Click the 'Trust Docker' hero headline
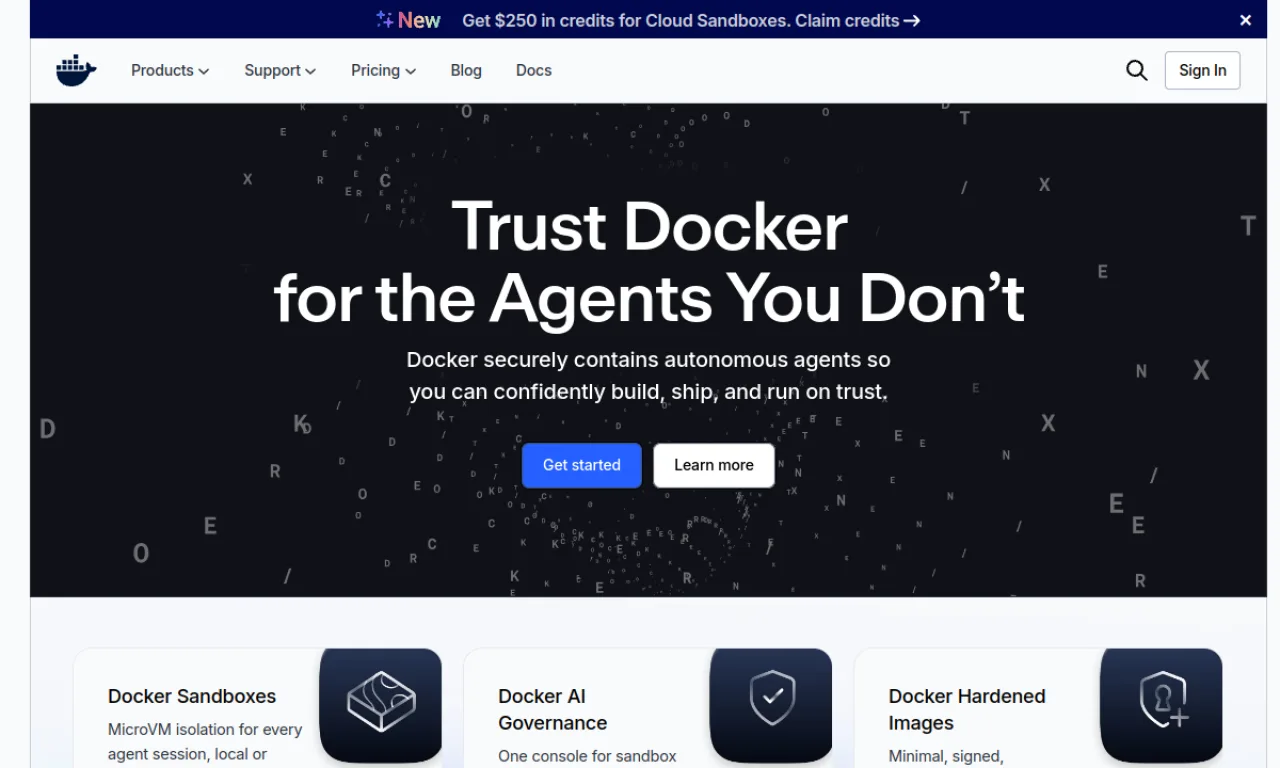 (650, 226)
